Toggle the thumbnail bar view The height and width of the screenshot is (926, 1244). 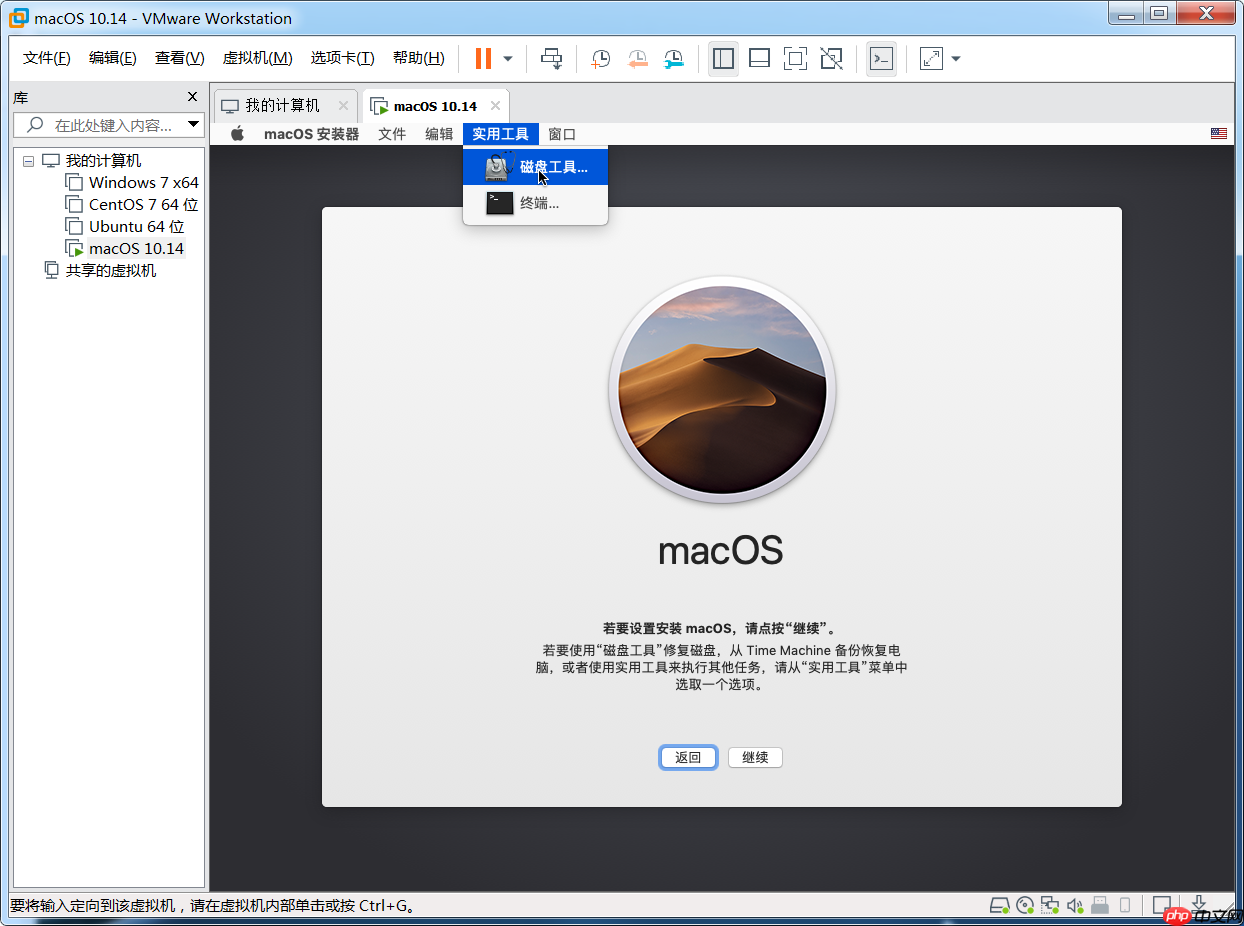pos(759,58)
